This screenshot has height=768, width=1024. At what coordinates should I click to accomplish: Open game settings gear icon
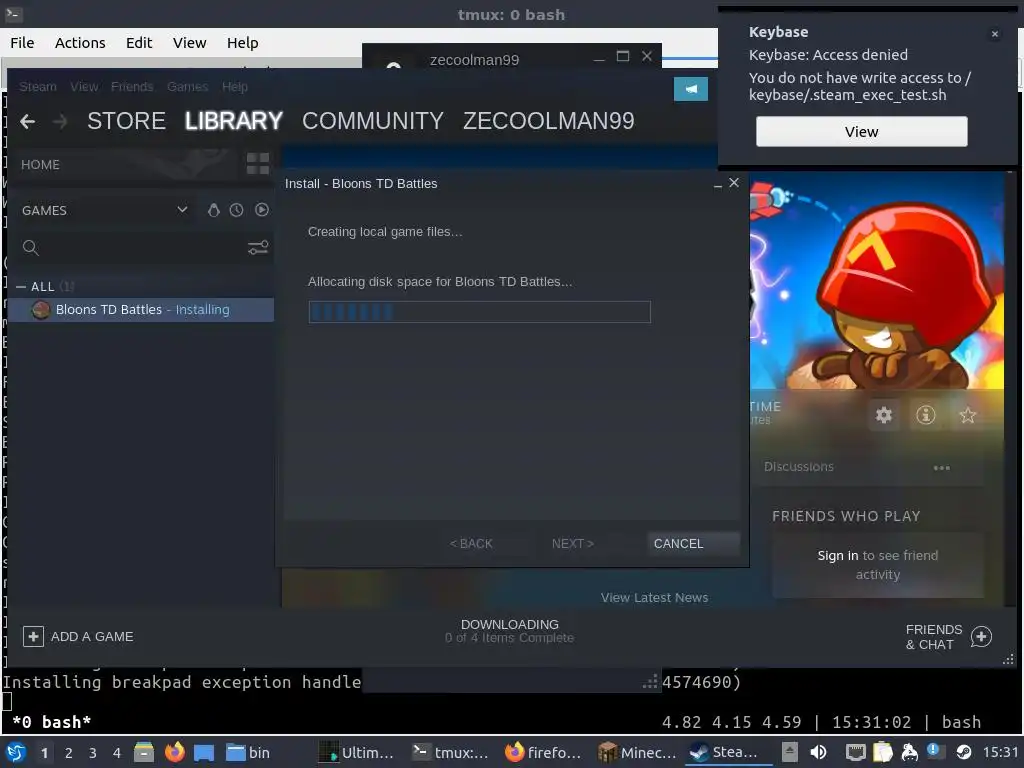pos(884,415)
